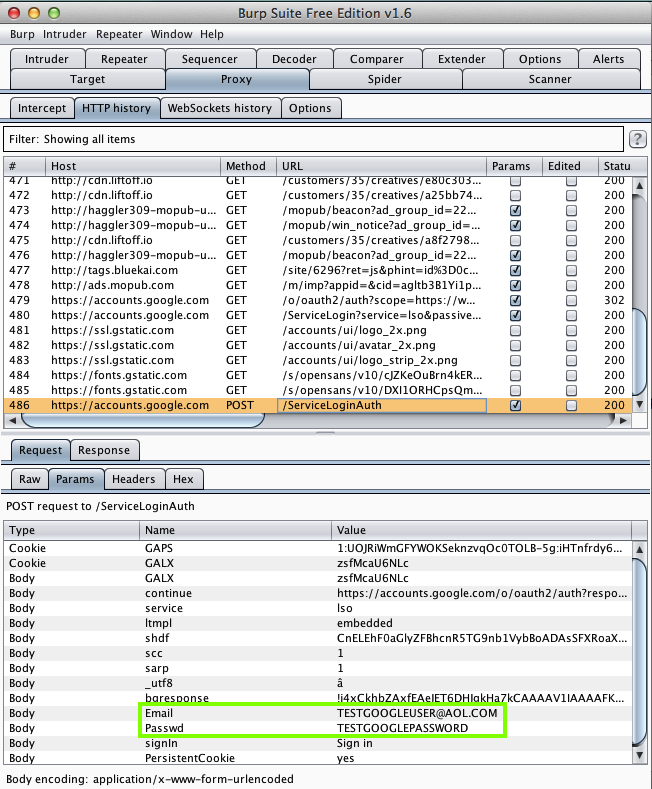Toggle Params checkbox for request 471
This screenshot has height=789, width=652.
click(515, 181)
